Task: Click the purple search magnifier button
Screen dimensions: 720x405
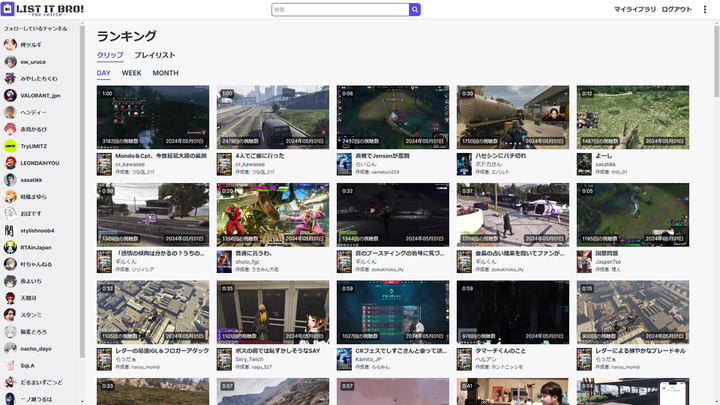Action: pyautogui.click(x=415, y=10)
